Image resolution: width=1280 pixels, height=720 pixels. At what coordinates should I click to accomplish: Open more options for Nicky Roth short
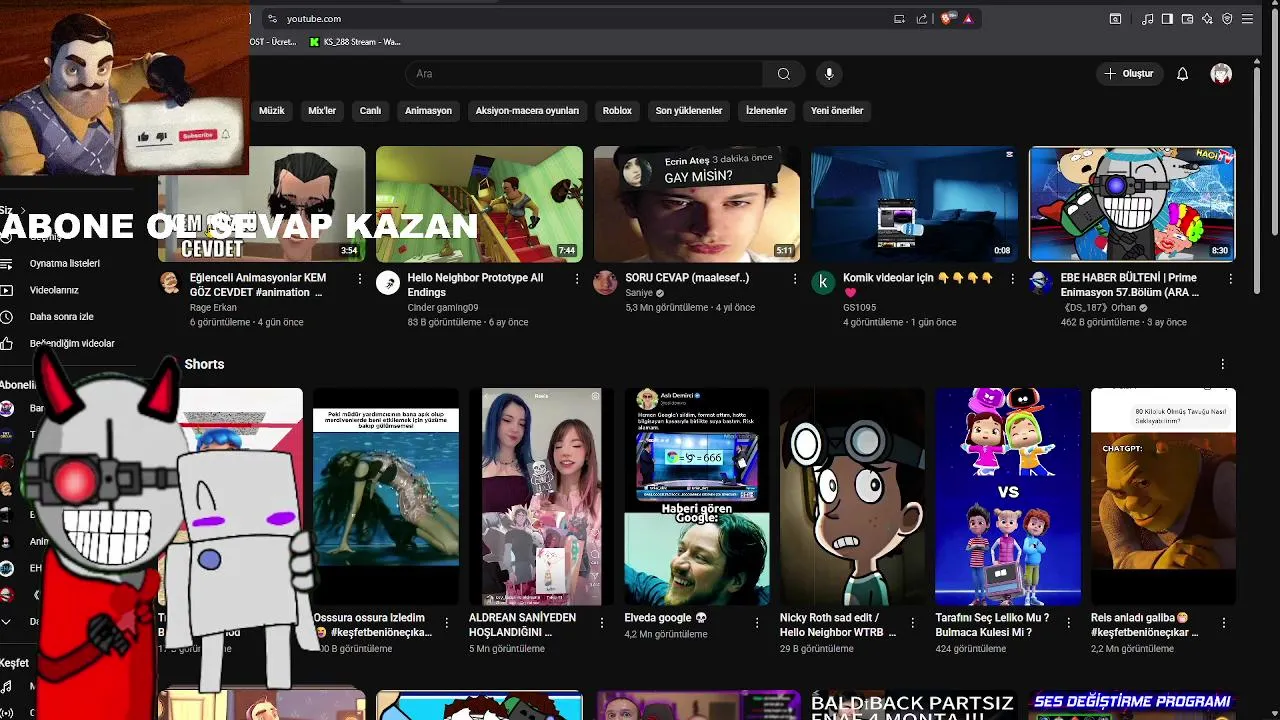913,623
